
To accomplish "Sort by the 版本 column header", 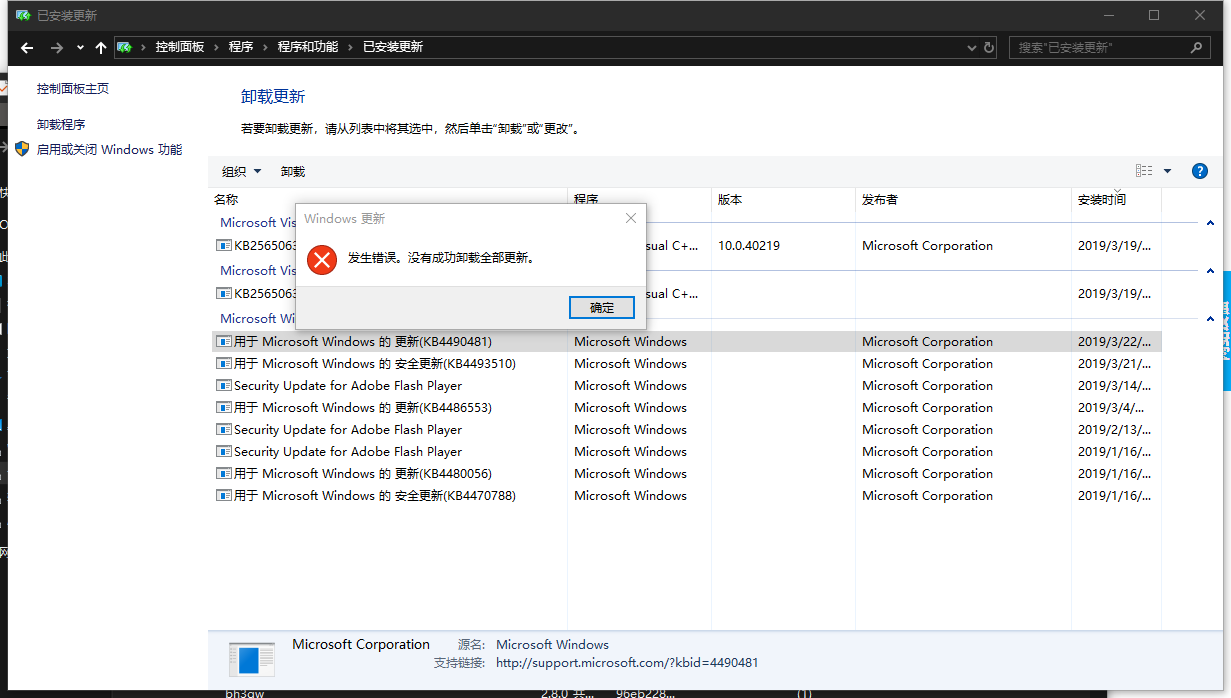I will pyautogui.click(x=784, y=199).
